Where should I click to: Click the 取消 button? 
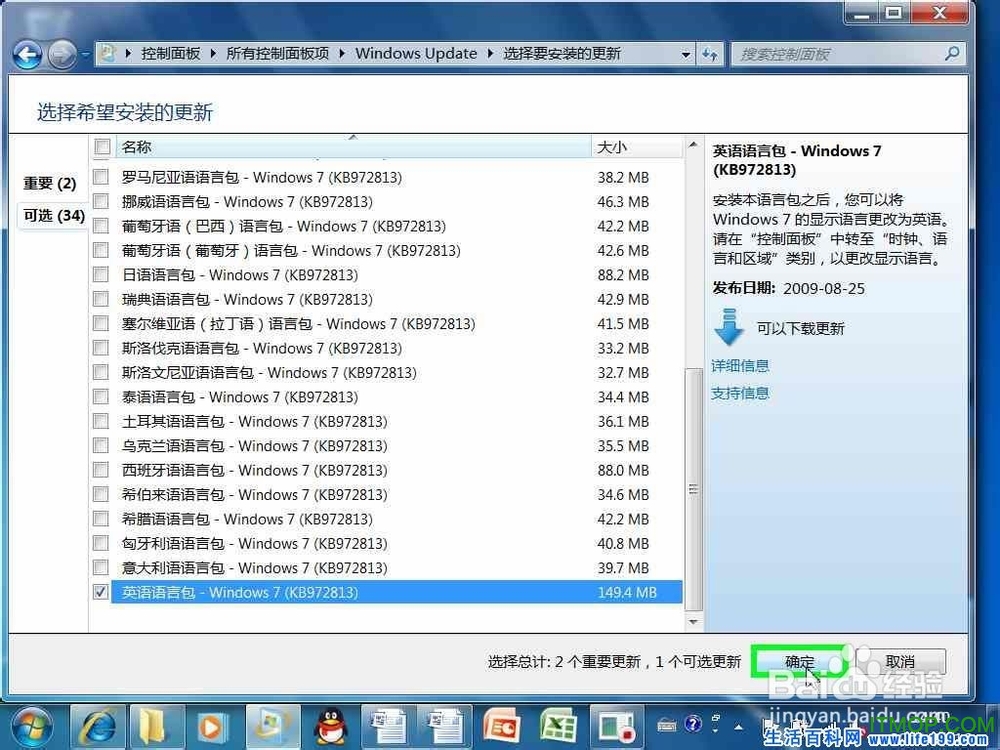pyautogui.click(x=900, y=662)
